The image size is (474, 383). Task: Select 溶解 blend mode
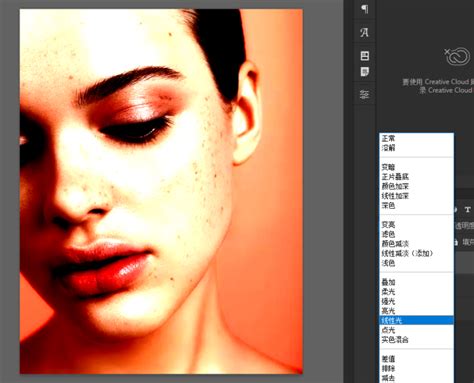(x=388, y=148)
